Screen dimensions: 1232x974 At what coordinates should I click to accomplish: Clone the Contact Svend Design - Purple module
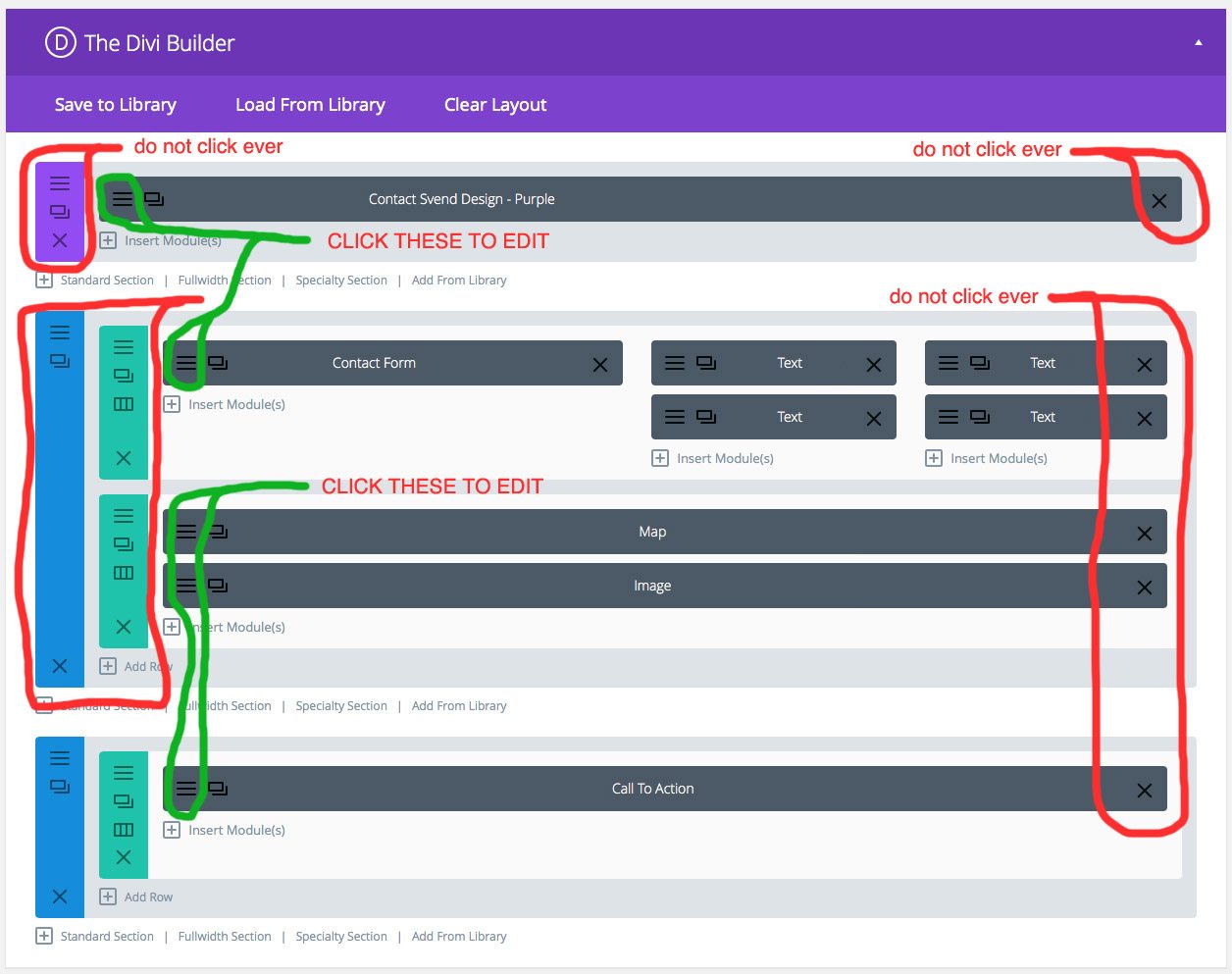(x=154, y=199)
